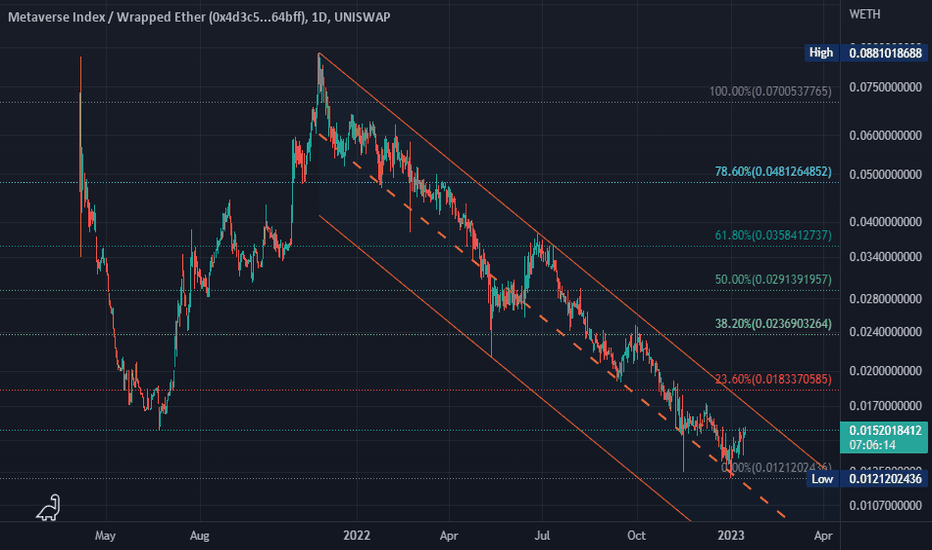The image size is (932, 550).
Task: Click the 0.0750000000 price axis value
Action: (x=885, y=87)
